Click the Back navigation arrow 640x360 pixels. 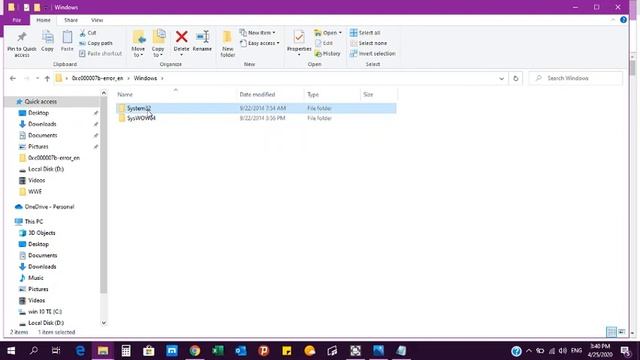(13, 78)
